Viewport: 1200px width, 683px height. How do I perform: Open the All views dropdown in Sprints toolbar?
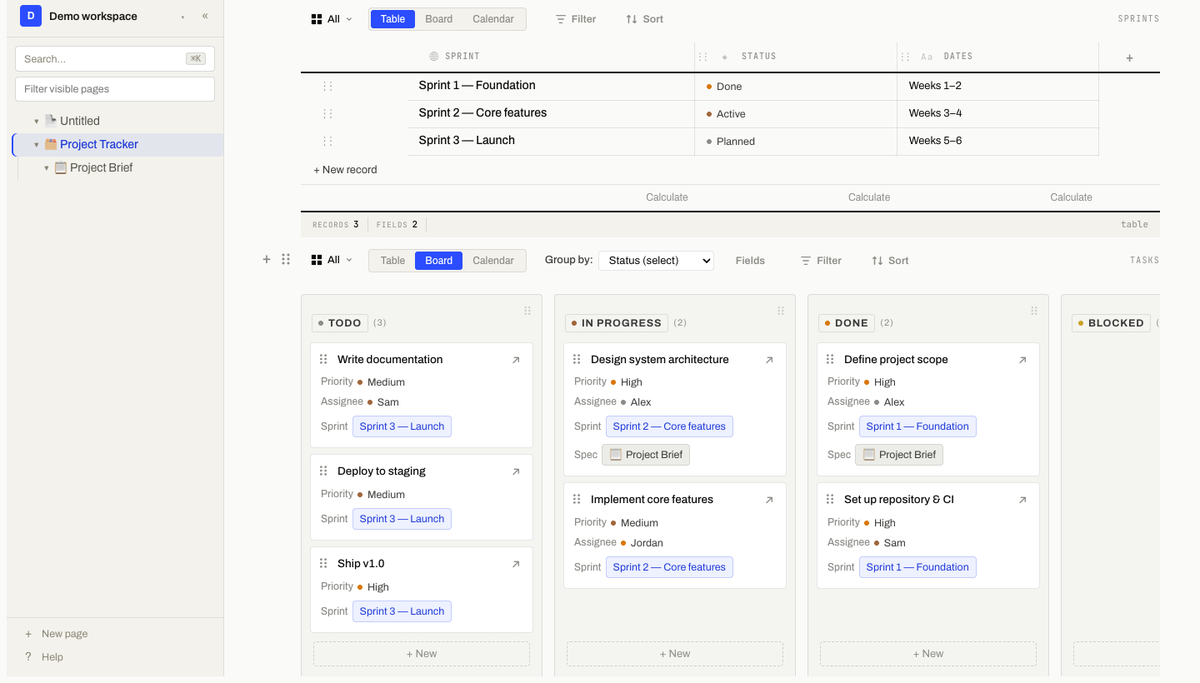[332, 19]
